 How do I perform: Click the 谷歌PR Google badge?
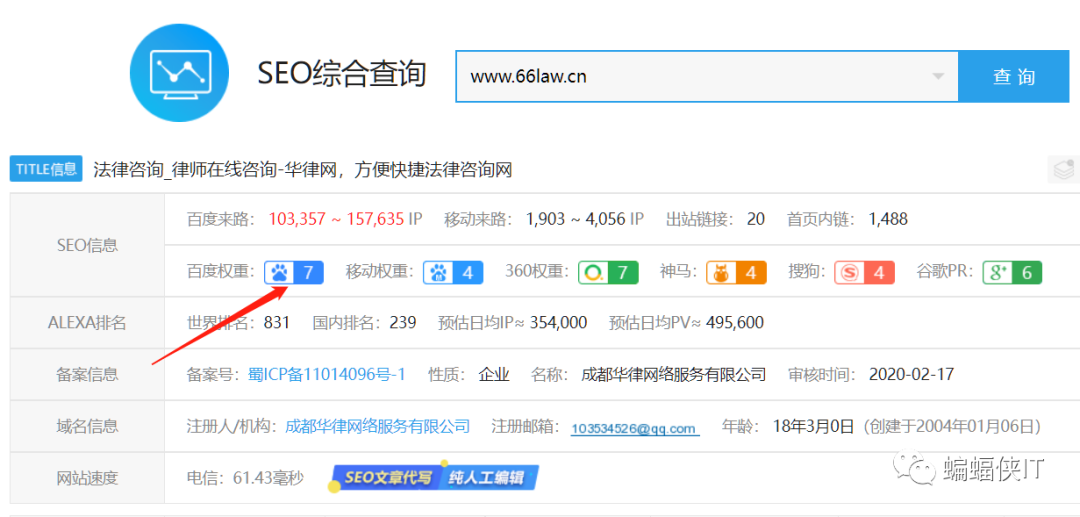click(x=1012, y=273)
